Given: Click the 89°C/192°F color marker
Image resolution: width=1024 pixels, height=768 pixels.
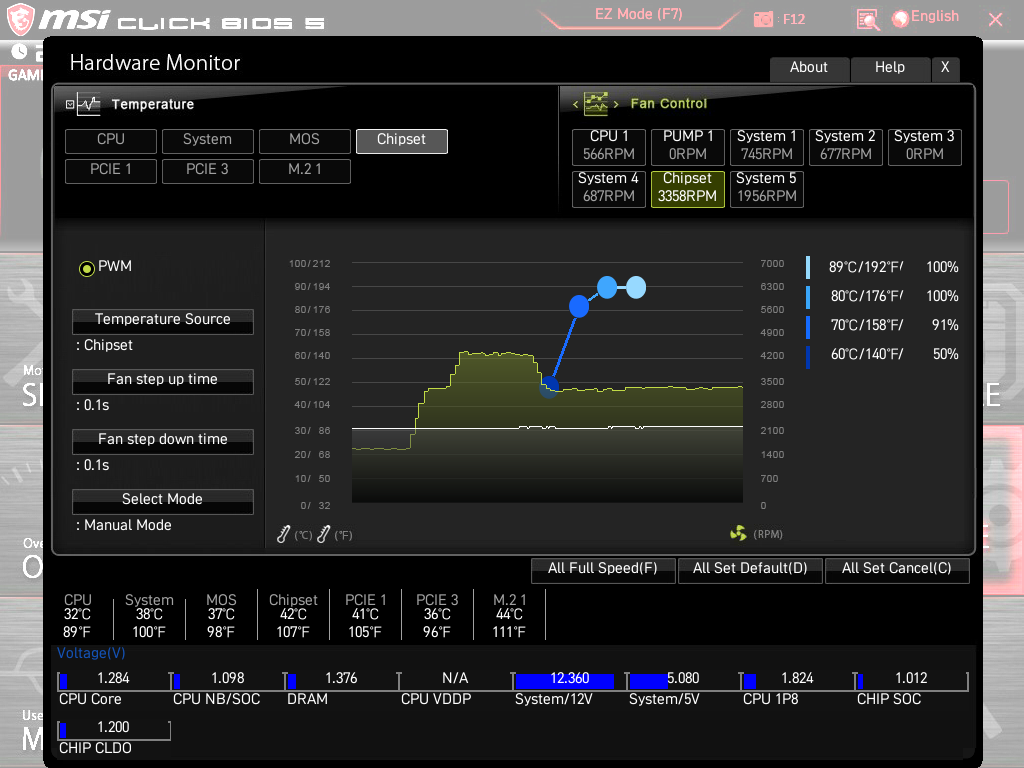Looking at the screenshot, I should tap(808, 267).
